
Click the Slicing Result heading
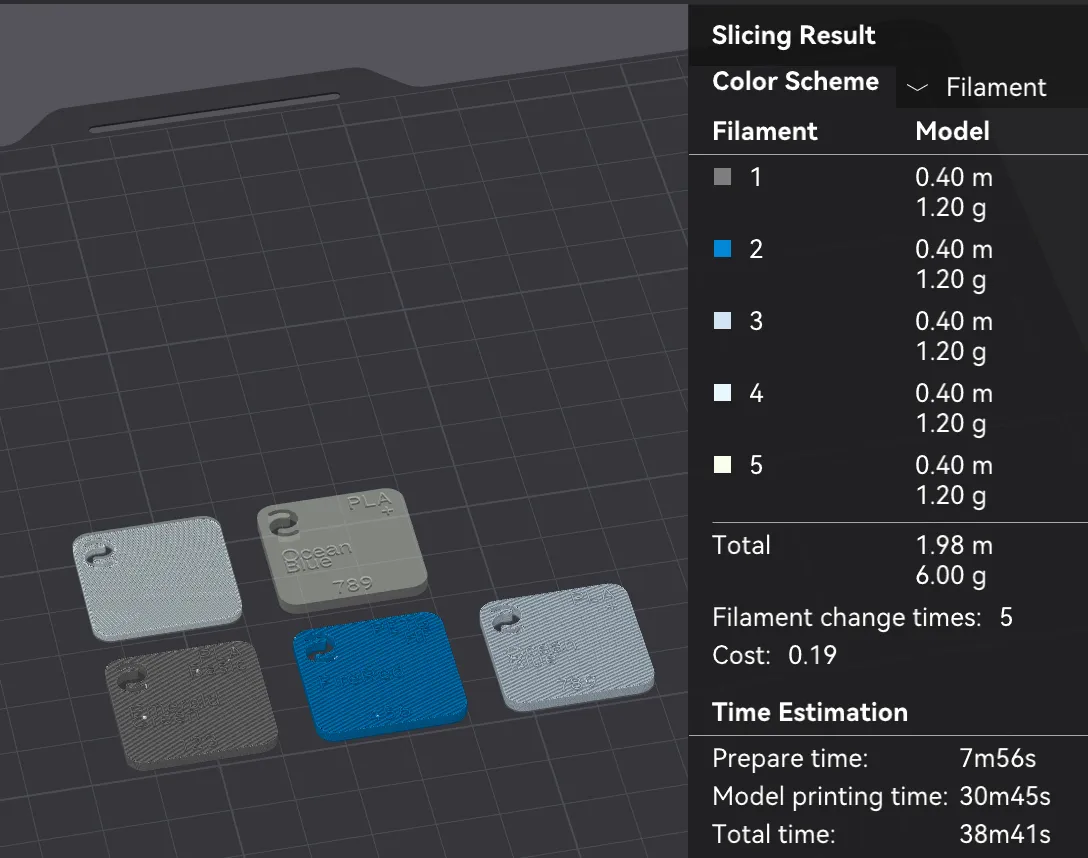(x=793, y=35)
